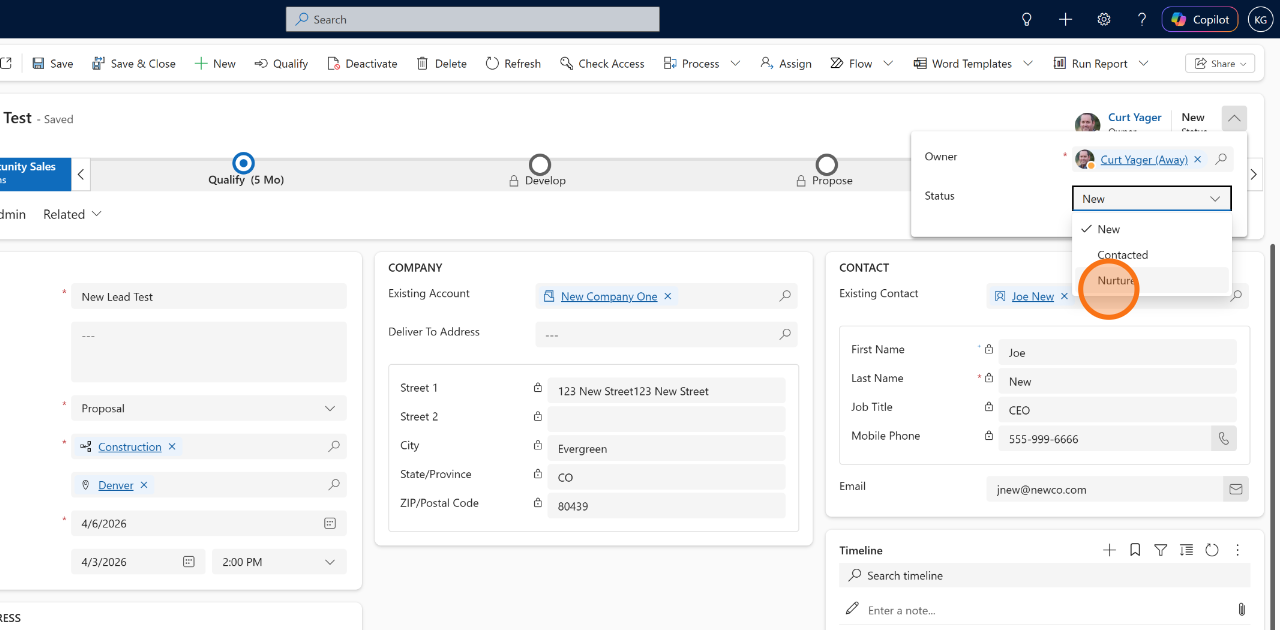Click the search icon in the Owner lookup

(x=1221, y=159)
